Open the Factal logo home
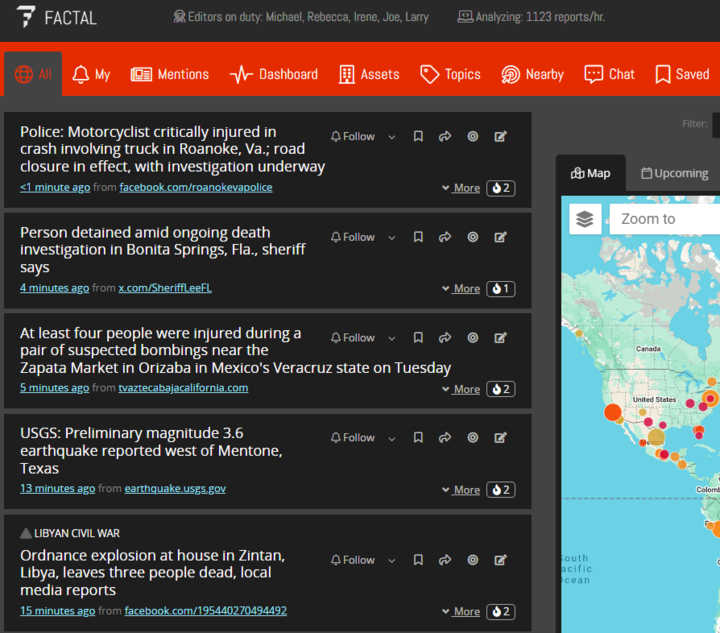The width and height of the screenshot is (720, 633). click(57, 17)
